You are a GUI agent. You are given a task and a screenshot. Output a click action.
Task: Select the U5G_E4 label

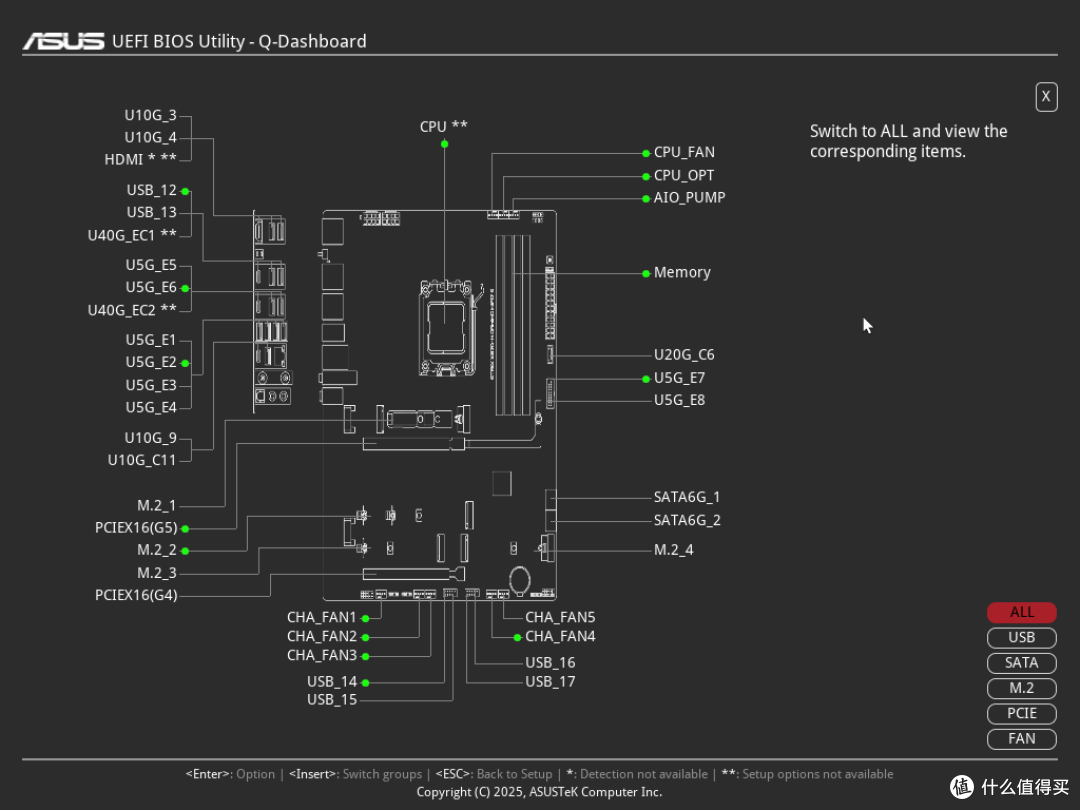point(151,408)
